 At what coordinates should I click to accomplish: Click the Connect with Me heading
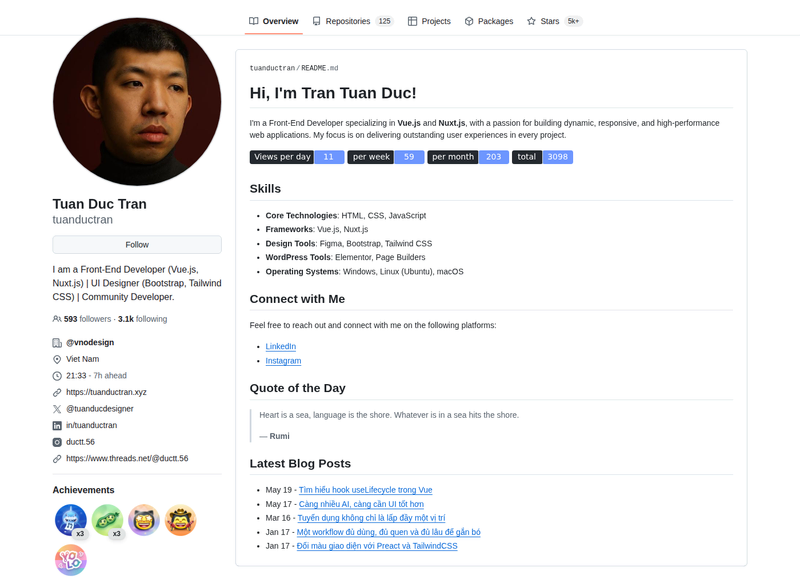point(297,299)
